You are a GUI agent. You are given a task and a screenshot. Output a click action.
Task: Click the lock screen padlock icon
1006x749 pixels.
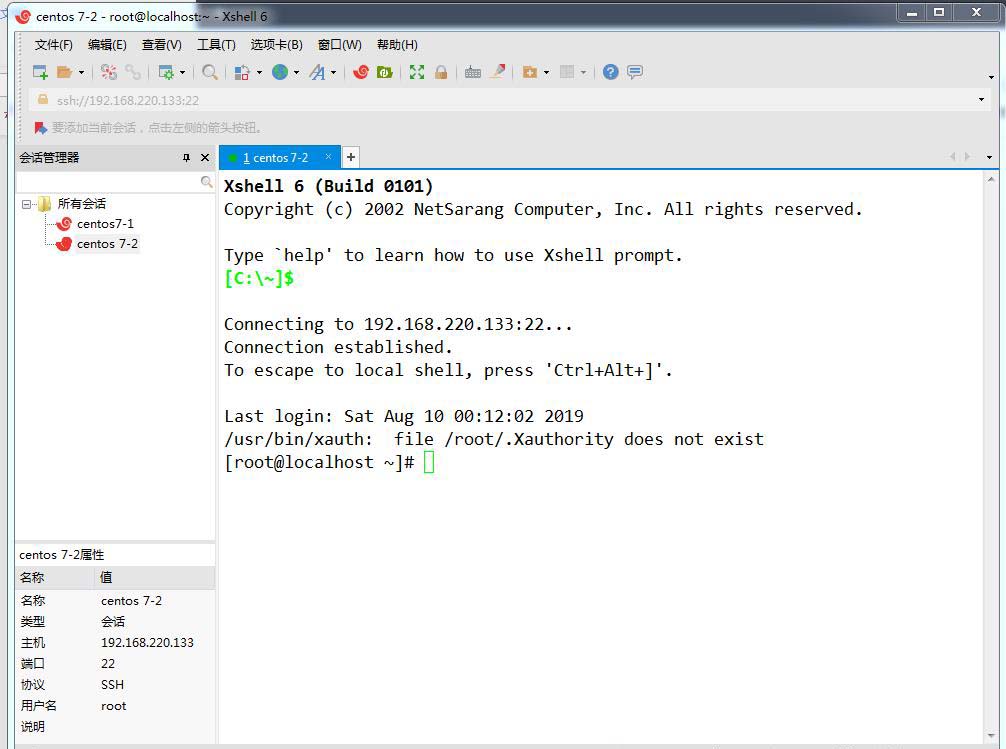pos(441,73)
